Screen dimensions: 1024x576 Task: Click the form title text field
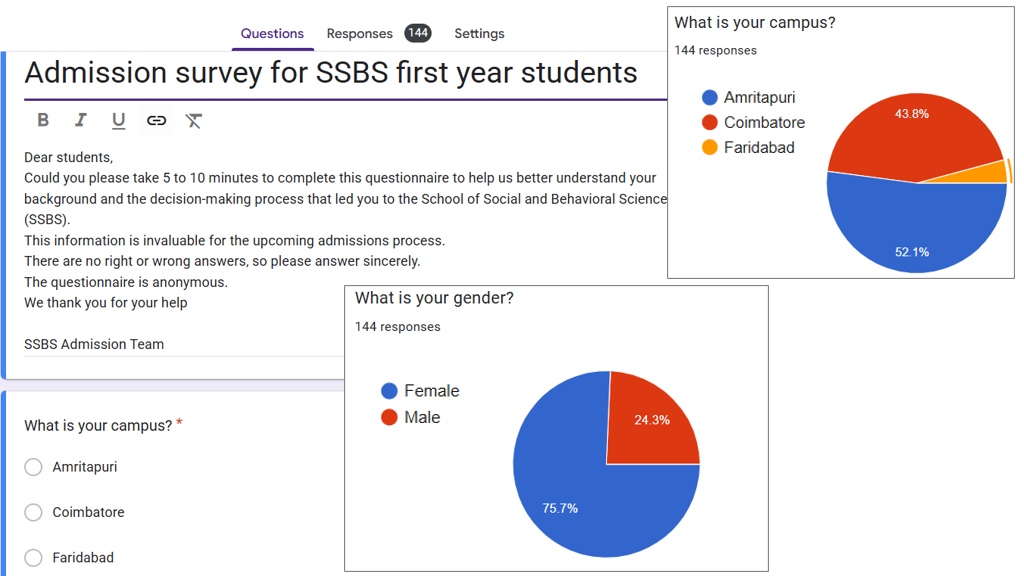pyautogui.click(x=330, y=73)
